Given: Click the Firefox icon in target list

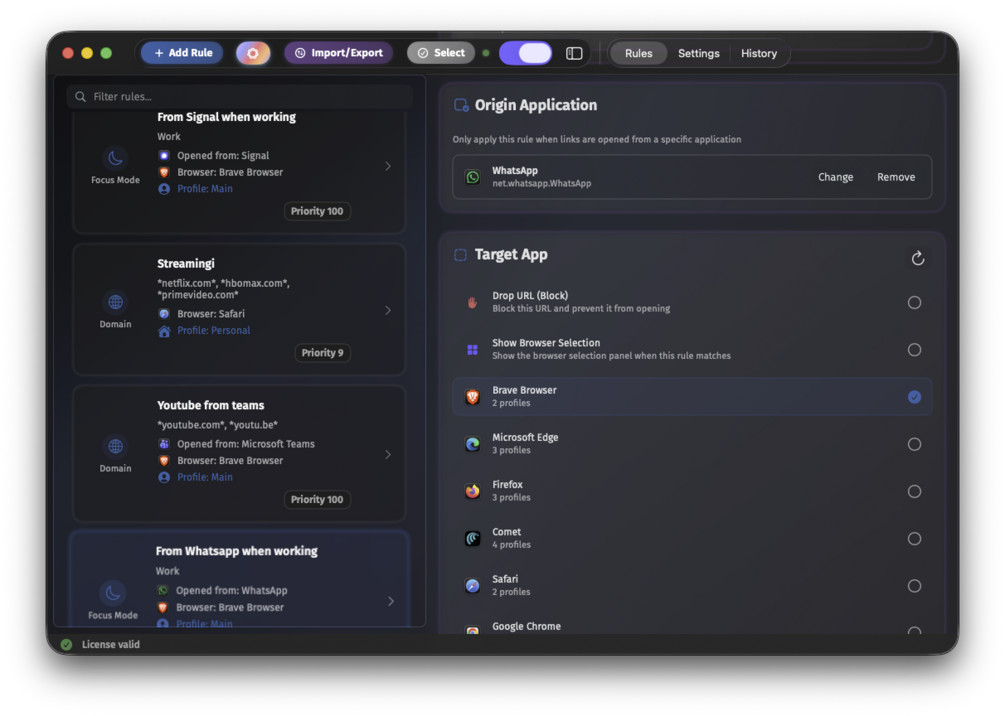Looking at the screenshot, I should (472, 491).
